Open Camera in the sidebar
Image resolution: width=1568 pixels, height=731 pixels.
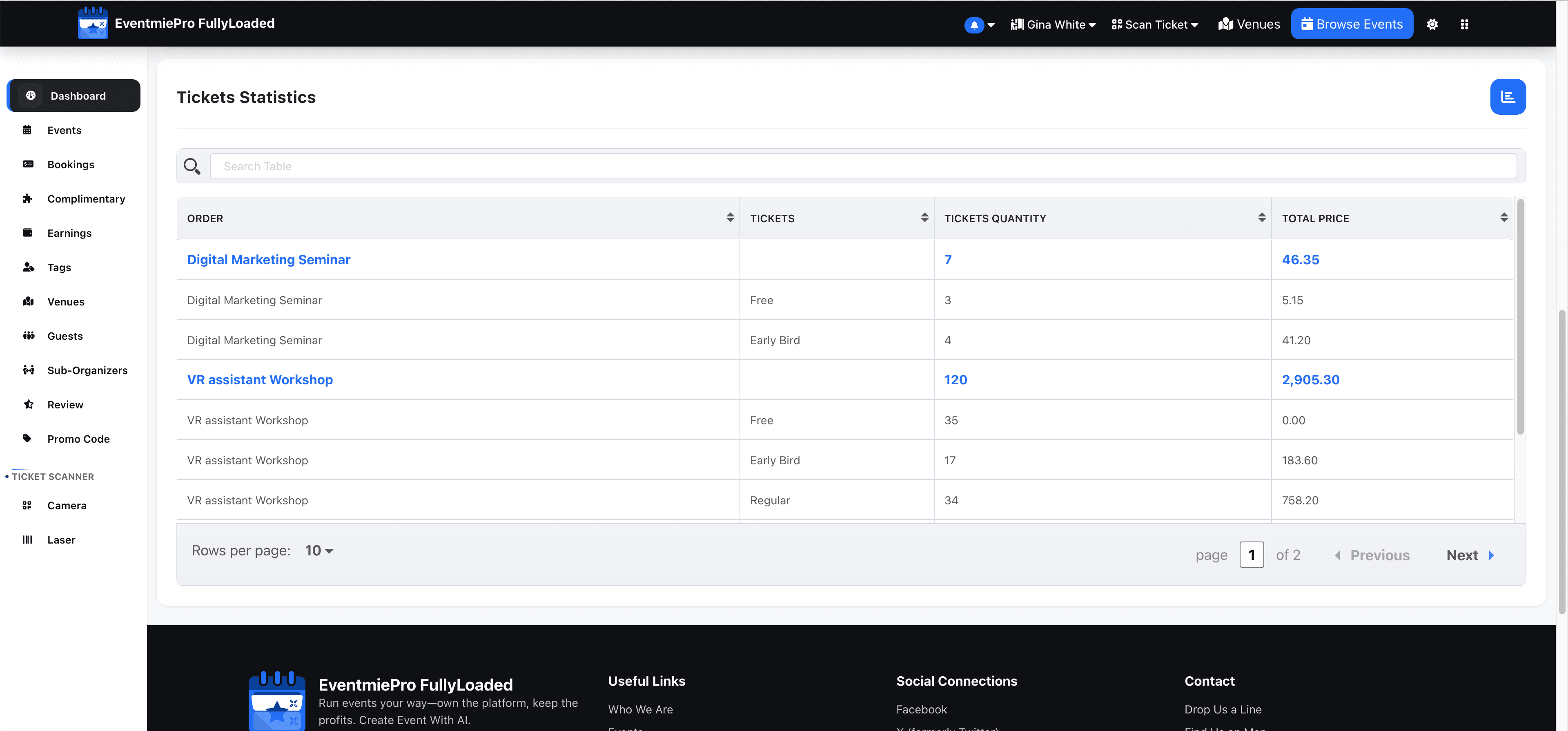(x=67, y=506)
